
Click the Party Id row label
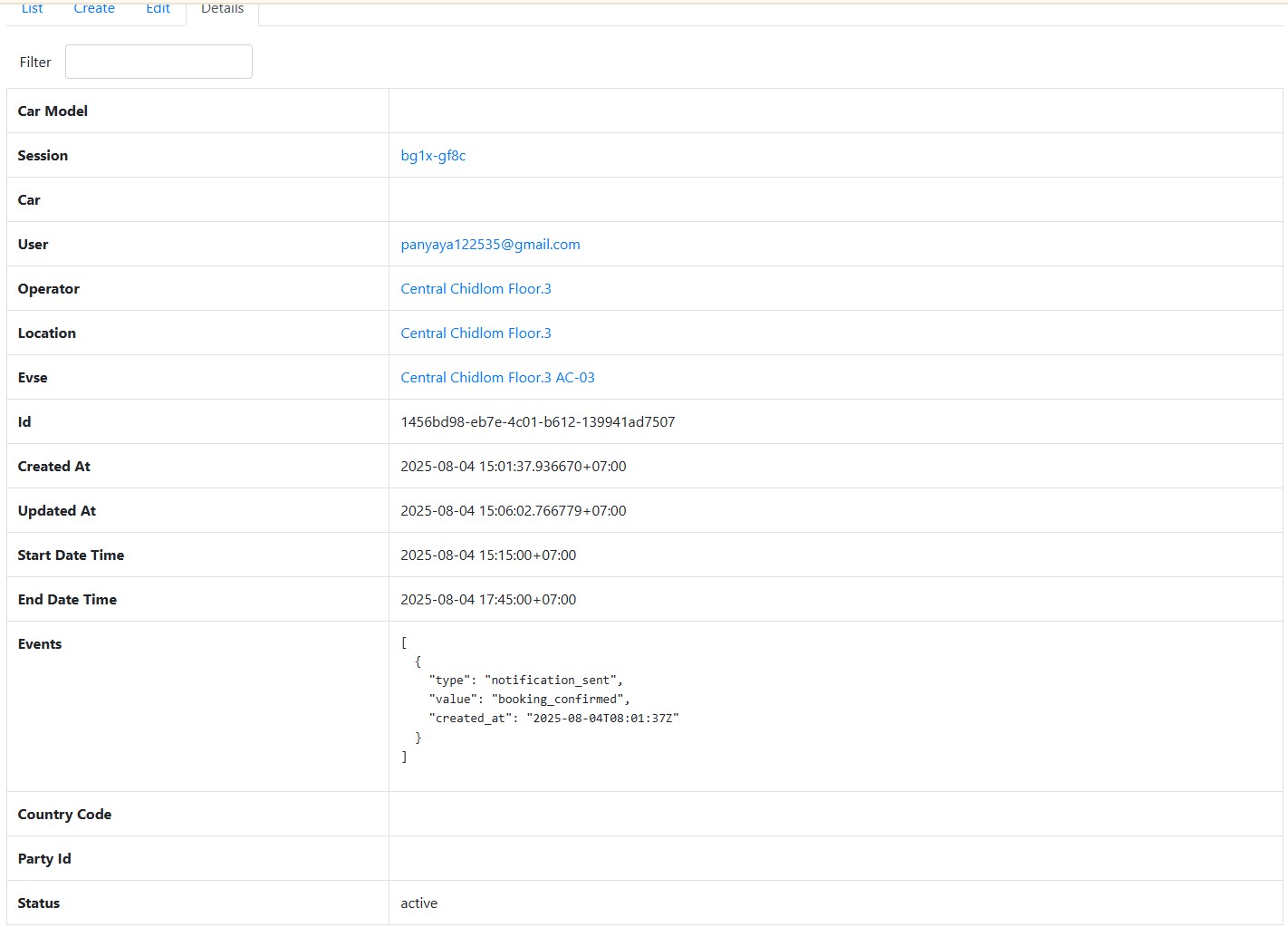(x=44, y=859)
